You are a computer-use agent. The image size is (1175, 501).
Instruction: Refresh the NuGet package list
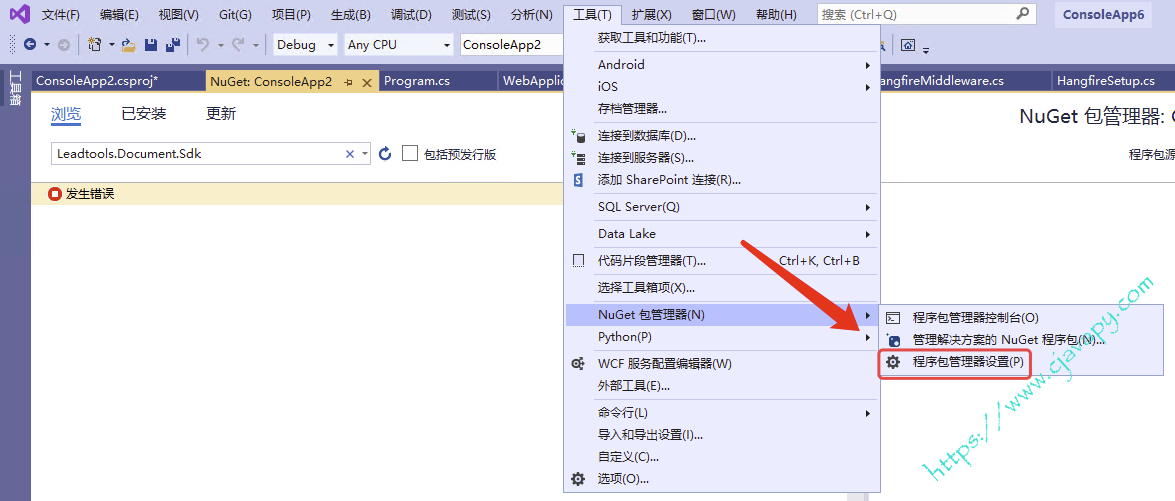click(x=385, y=154)
